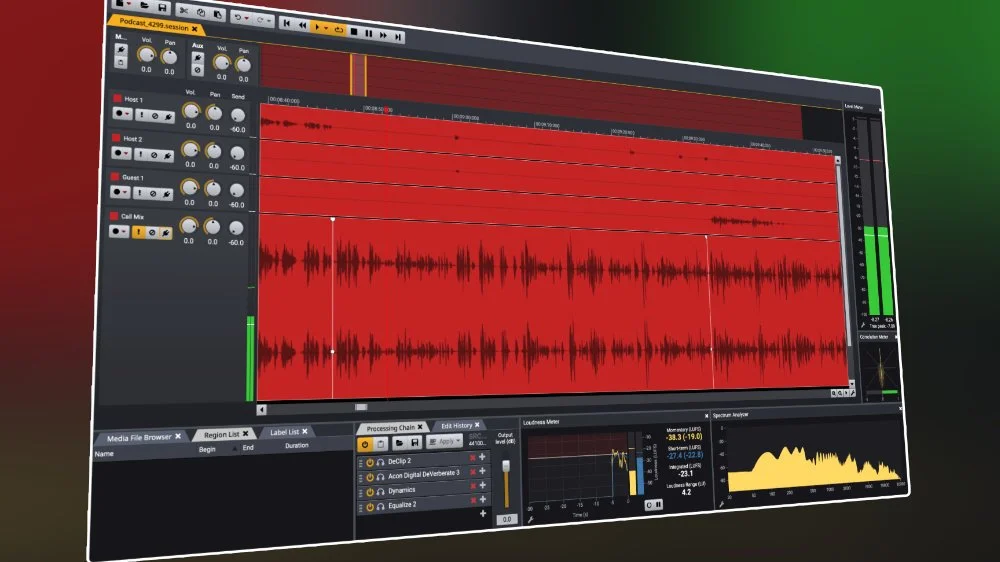Load processing chain with folder icon

click(399, 443)
